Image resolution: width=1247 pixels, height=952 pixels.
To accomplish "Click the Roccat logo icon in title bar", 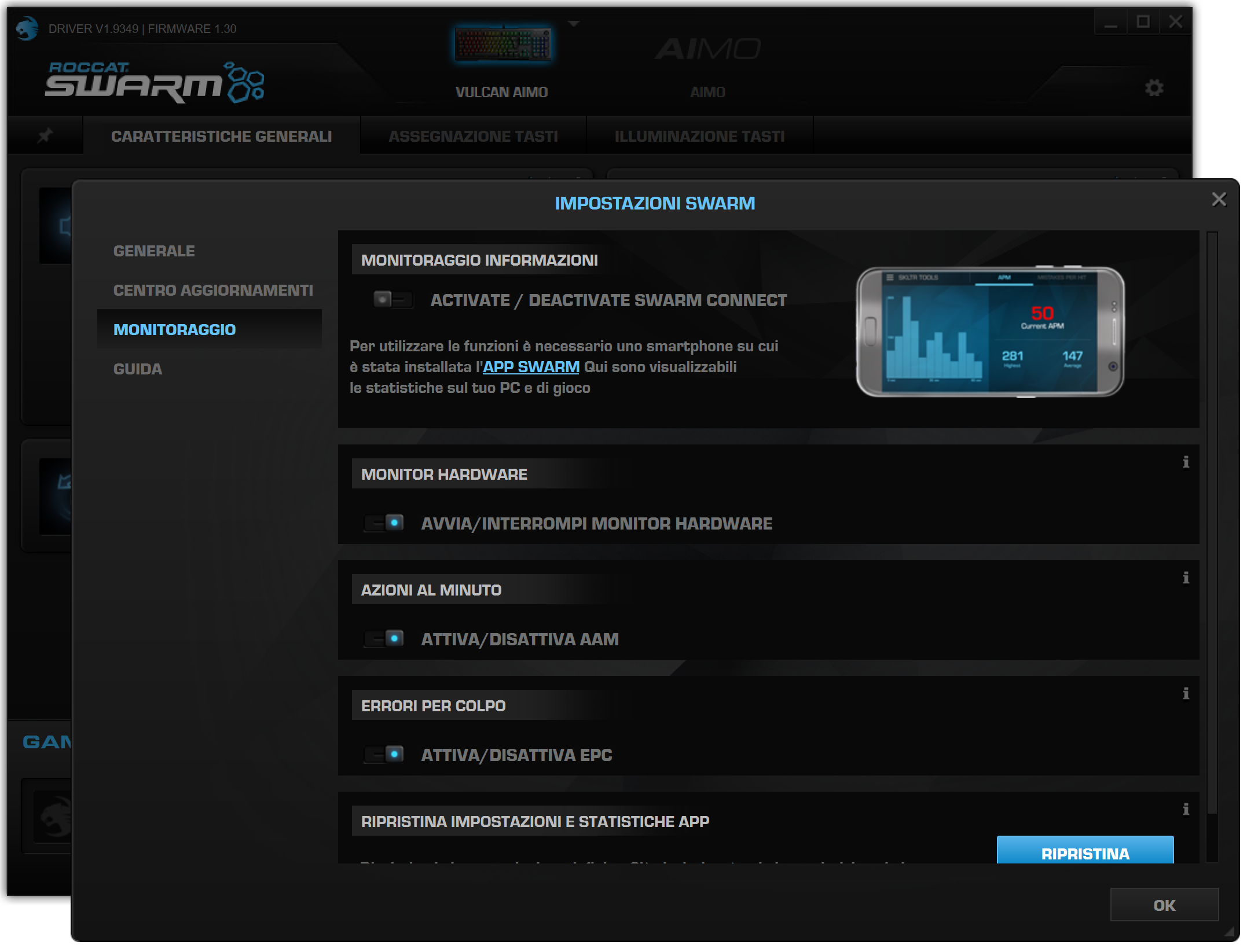I will pos(27,28).
